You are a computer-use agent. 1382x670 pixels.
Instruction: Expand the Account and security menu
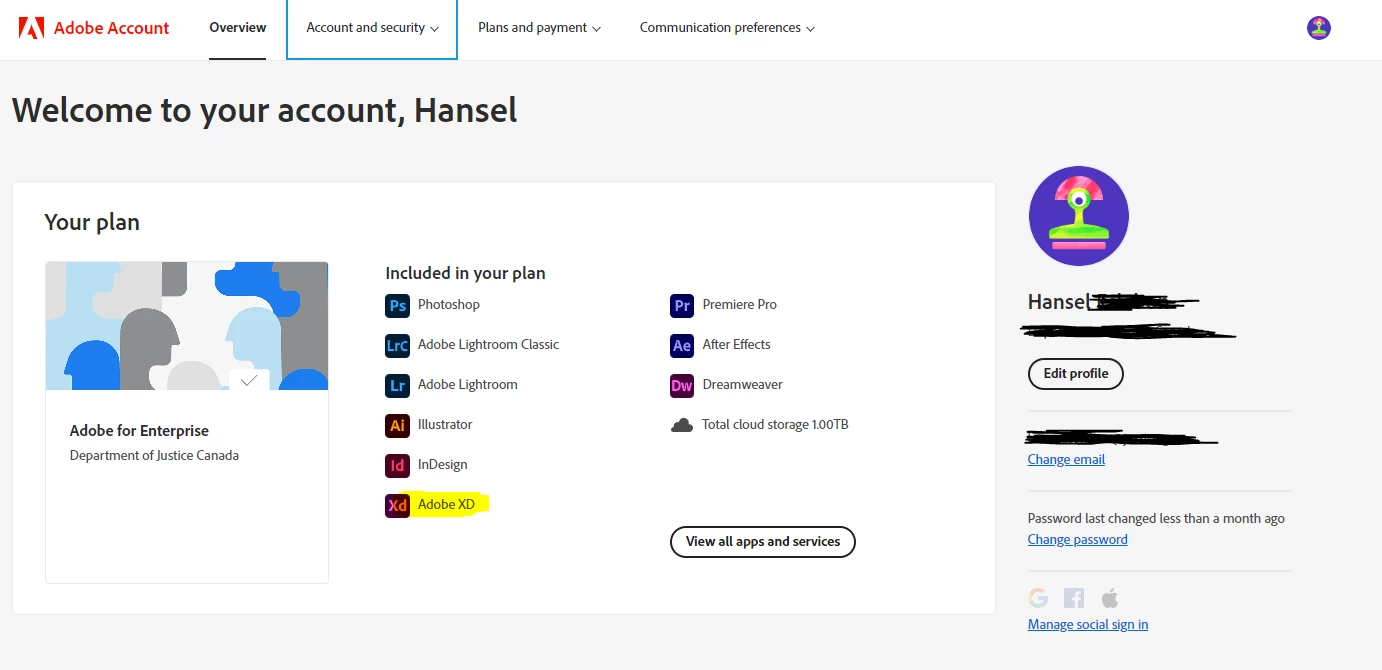[372, 28]
